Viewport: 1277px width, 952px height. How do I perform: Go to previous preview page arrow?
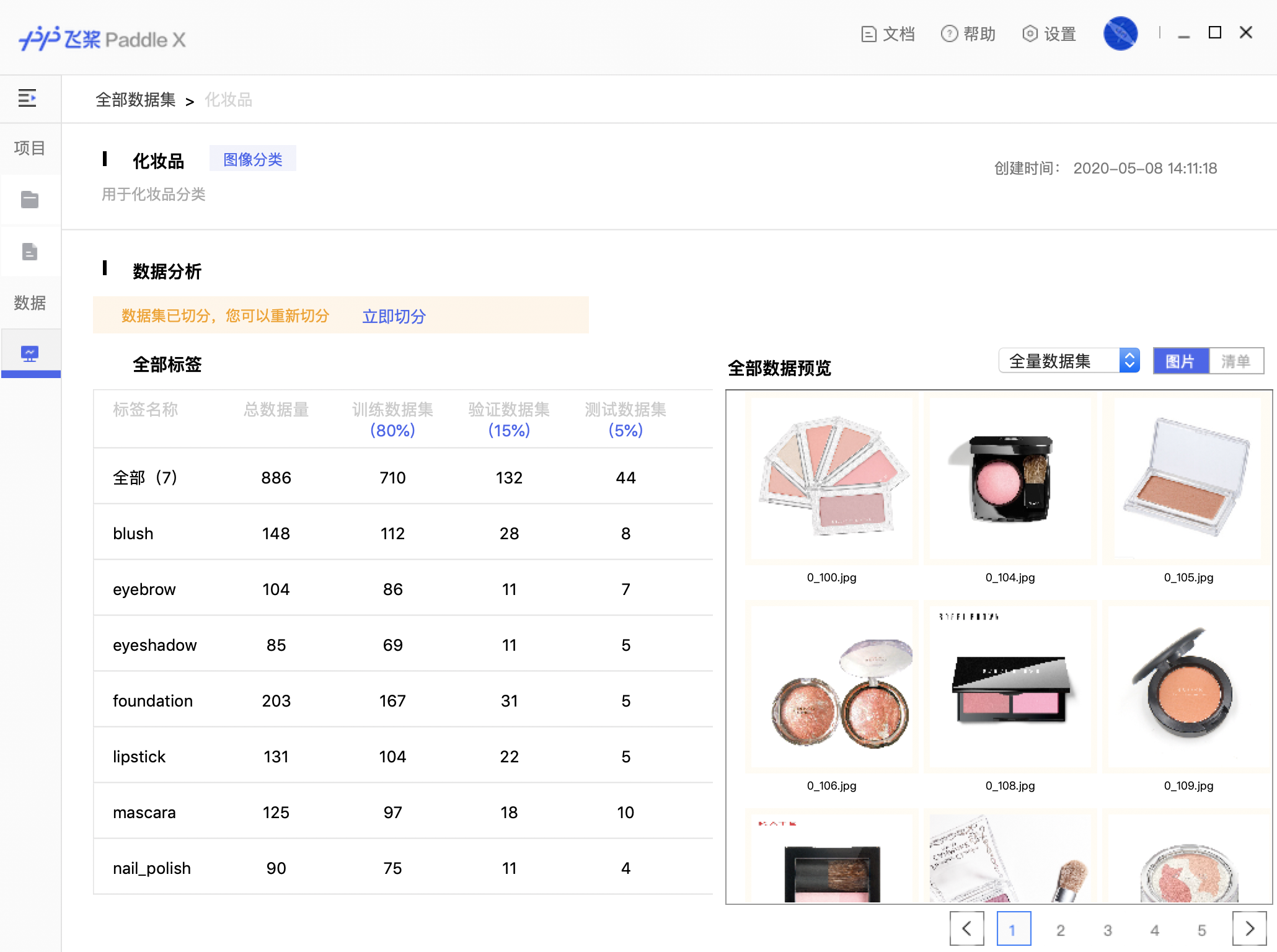pos(966,928)
